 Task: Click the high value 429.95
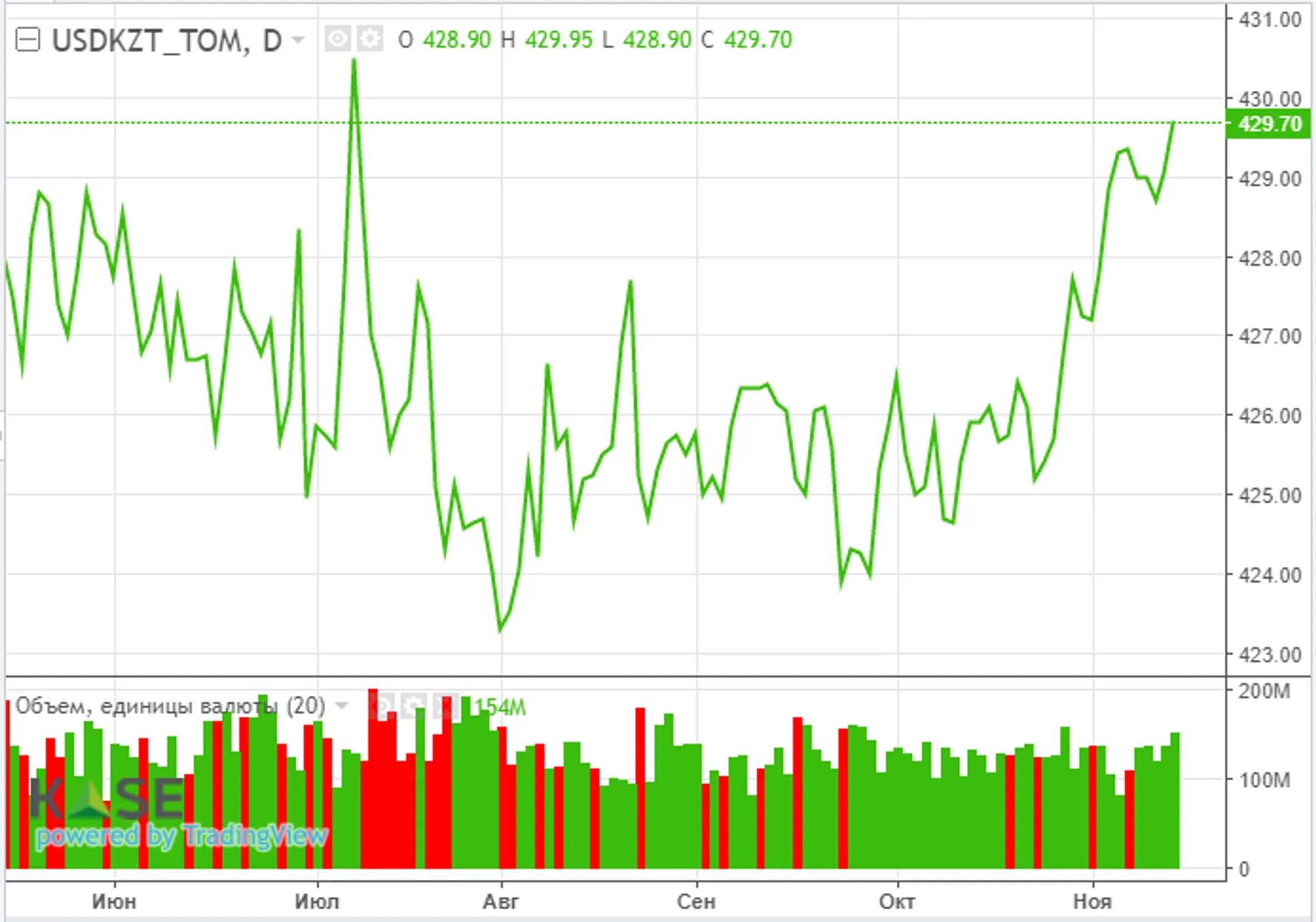point(559,40)
